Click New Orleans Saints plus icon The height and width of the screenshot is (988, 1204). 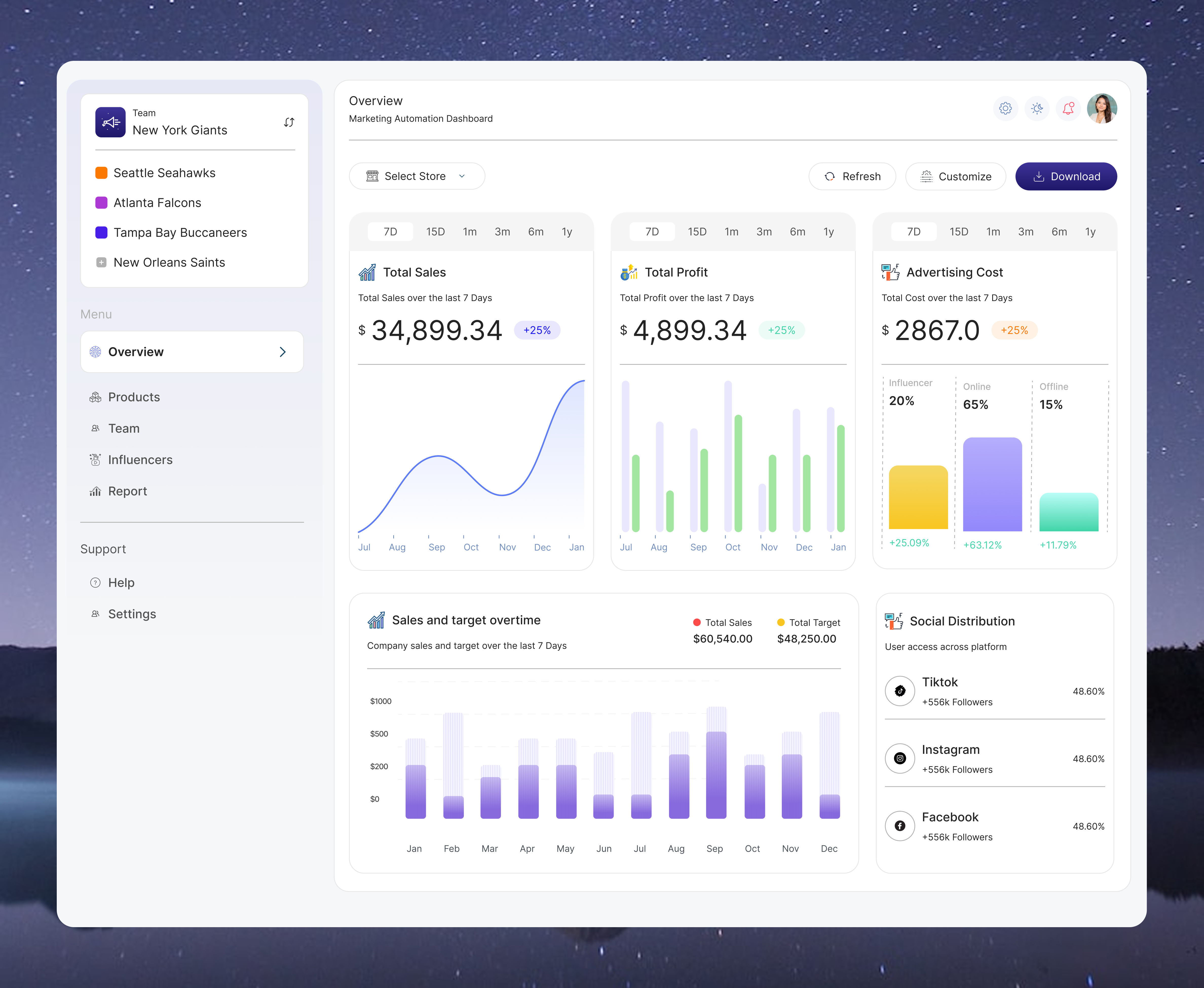(101, 262)
